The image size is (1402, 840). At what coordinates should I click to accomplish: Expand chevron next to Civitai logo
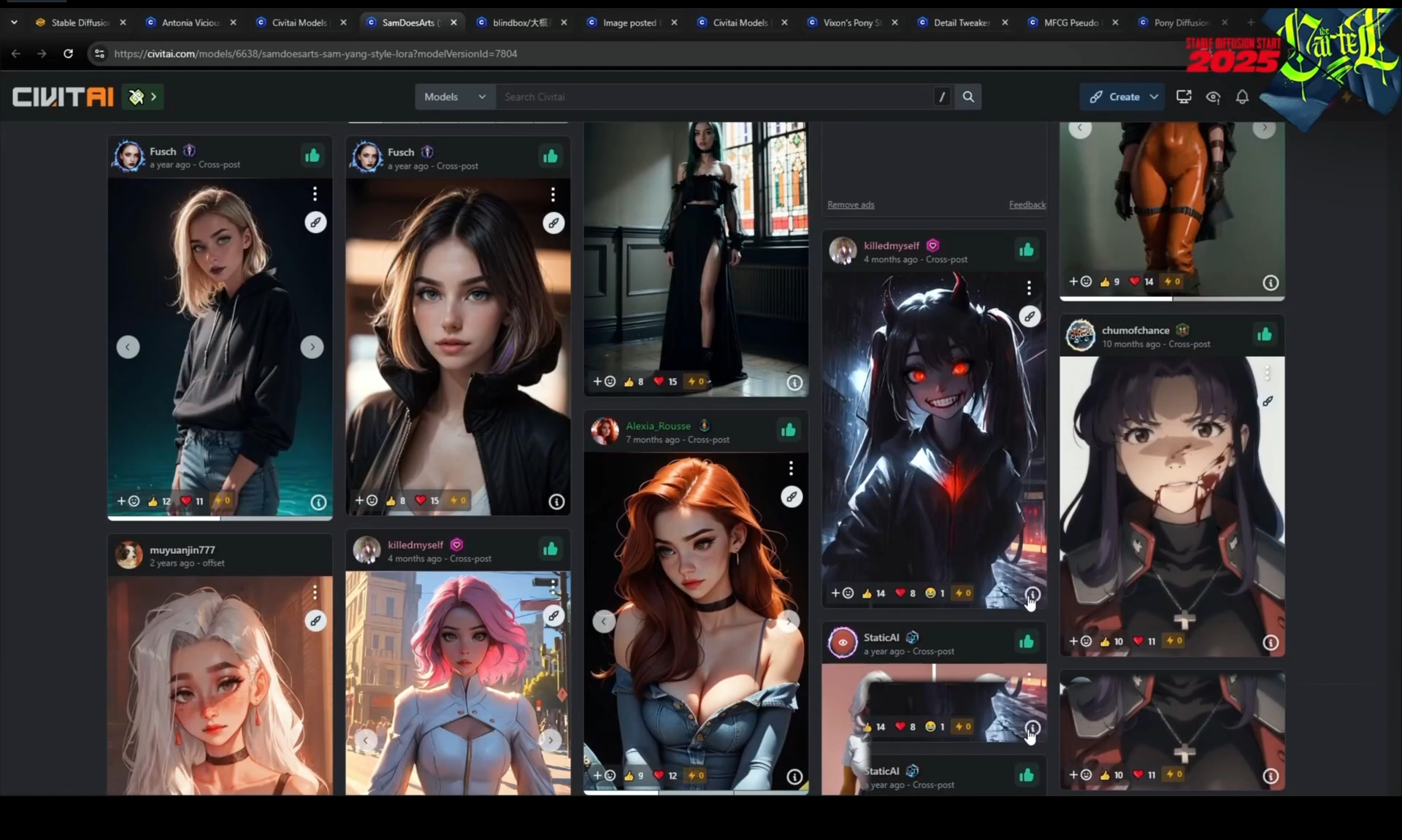153,97
